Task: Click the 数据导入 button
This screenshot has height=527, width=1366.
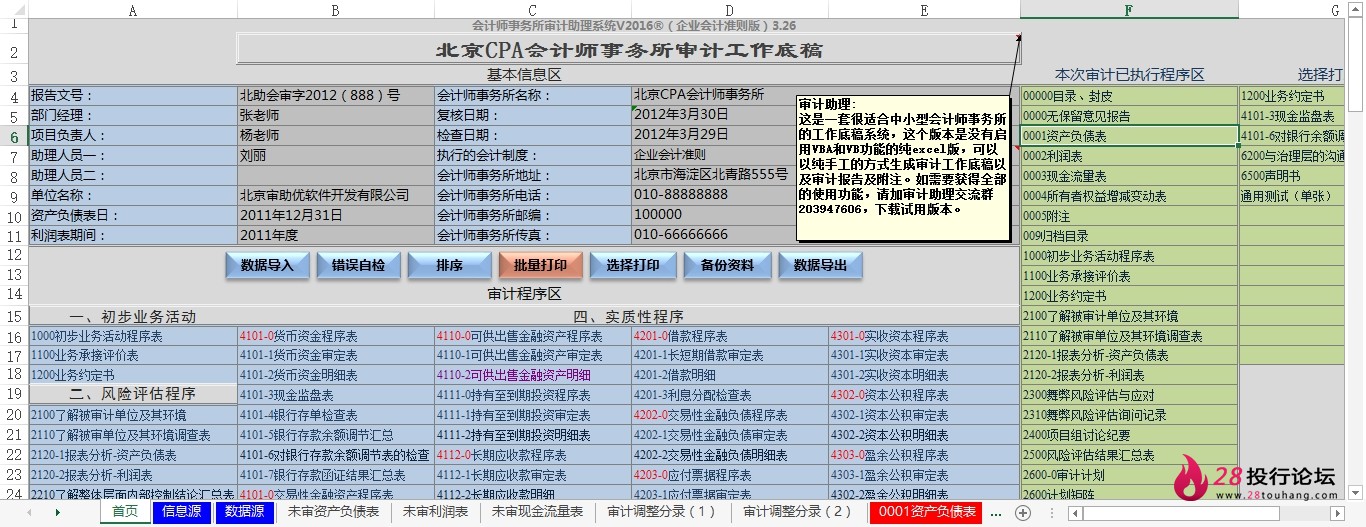Action: [267, 265]
